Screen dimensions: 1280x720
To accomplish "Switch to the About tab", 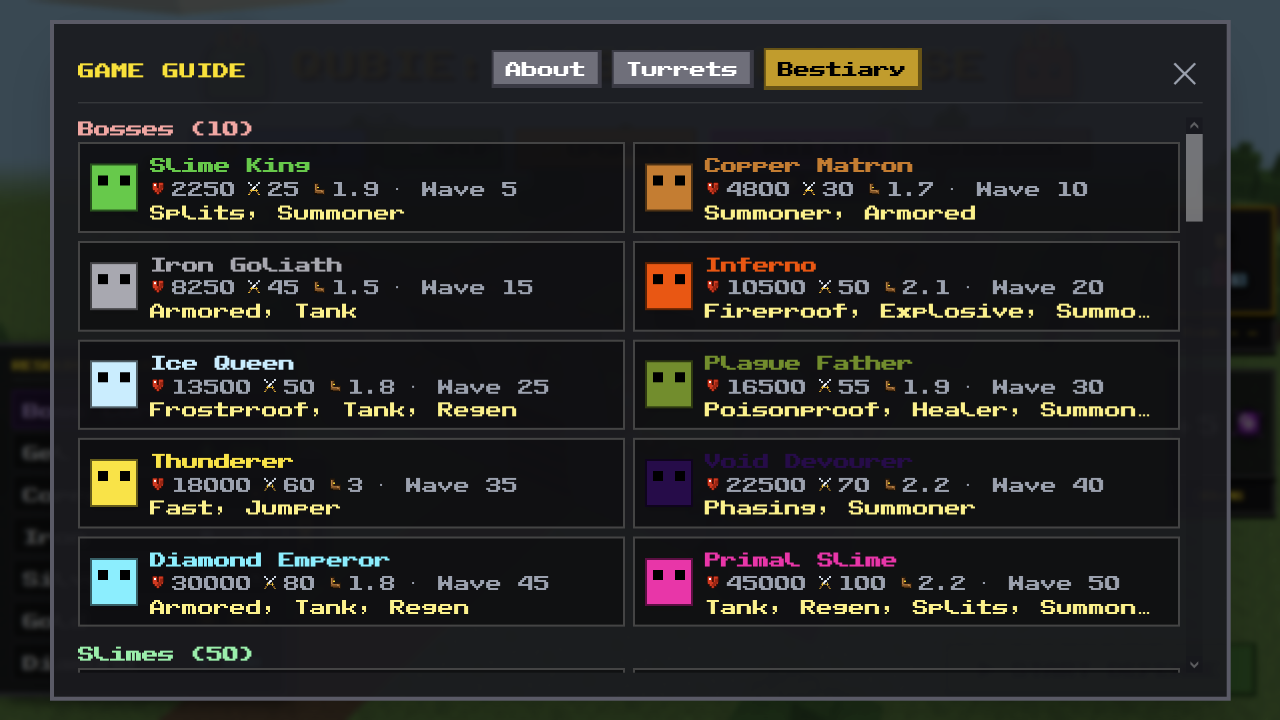I will (545, 69).
